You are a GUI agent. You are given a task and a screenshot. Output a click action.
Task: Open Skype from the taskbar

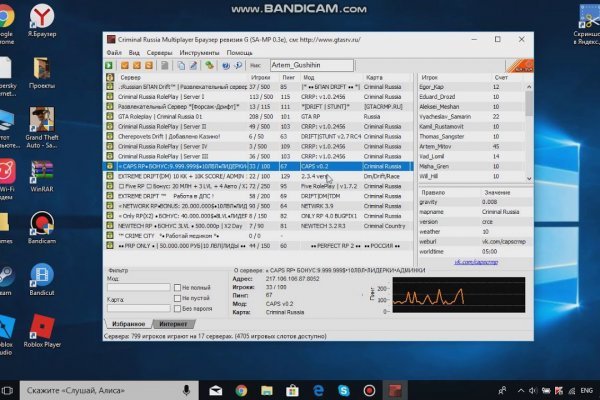[x=344, y=388]
